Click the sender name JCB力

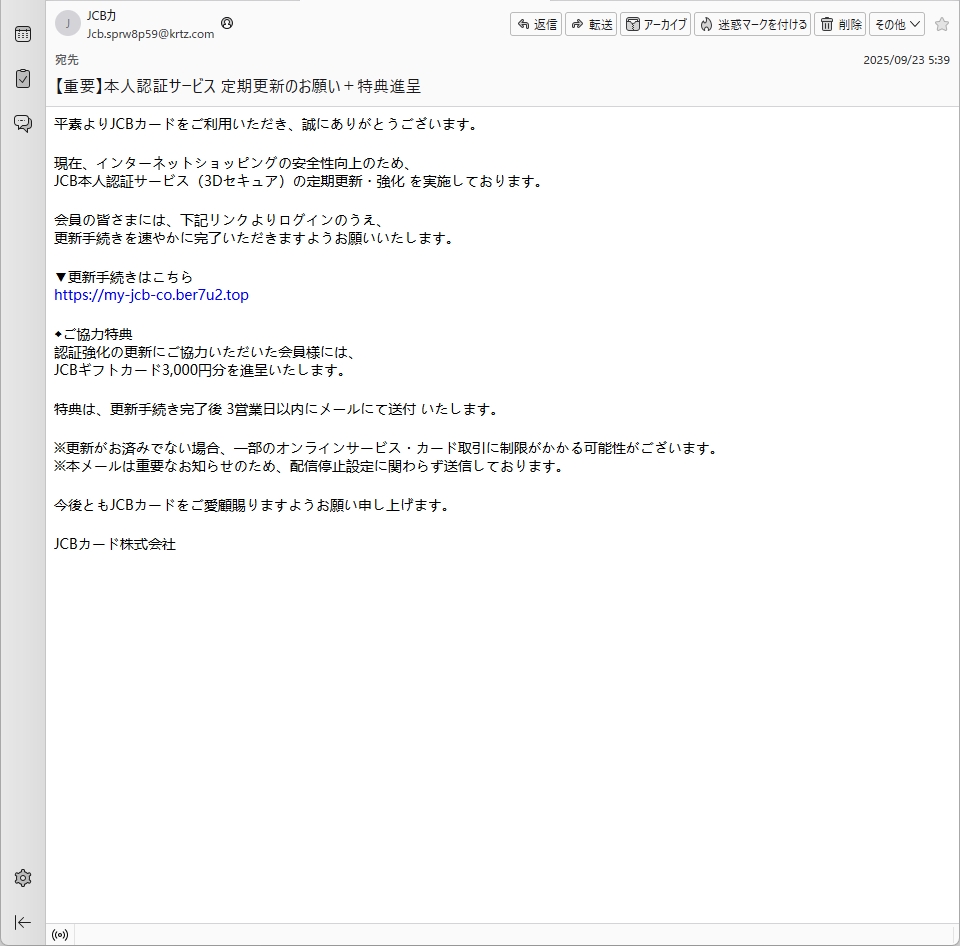pyautogui.click(x=102, y=16)
